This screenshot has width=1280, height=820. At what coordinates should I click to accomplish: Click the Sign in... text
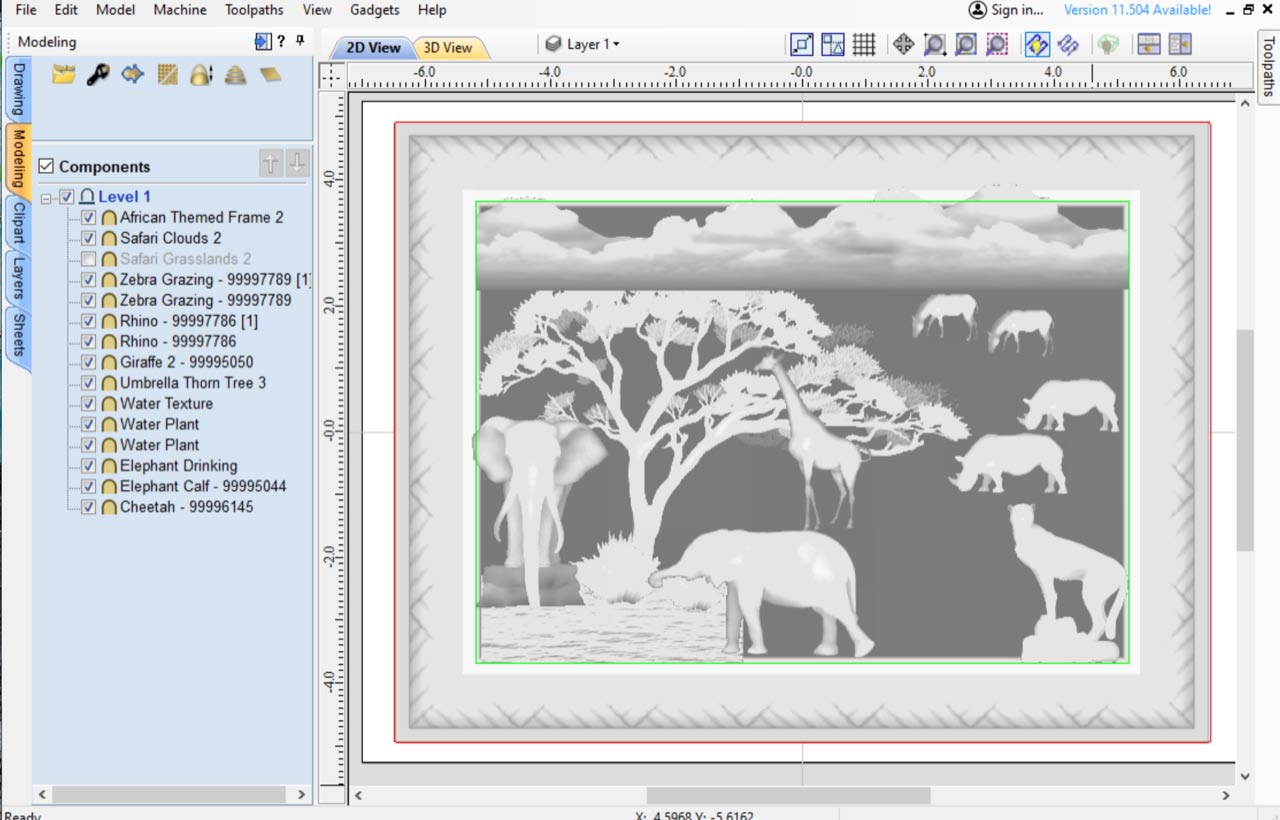pyautogui.click(x=1018, y=10)
